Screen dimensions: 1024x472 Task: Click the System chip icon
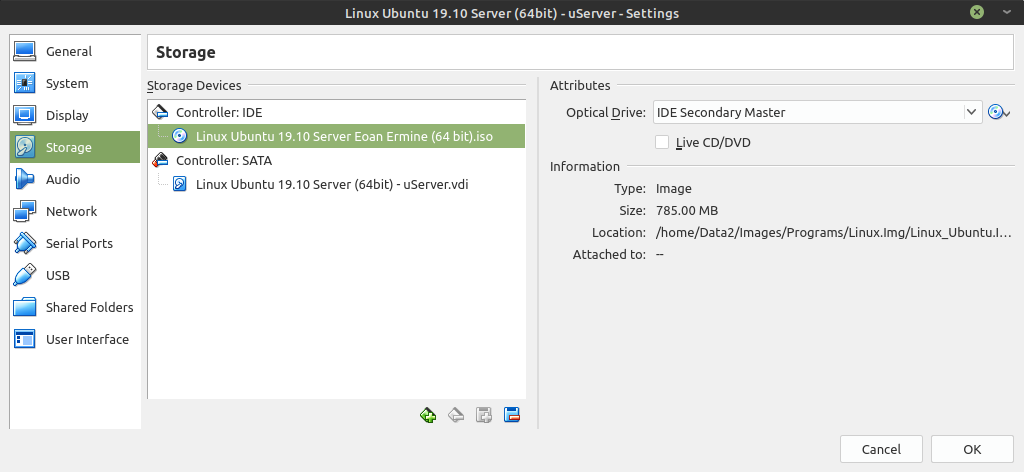(x=25, y=84)
